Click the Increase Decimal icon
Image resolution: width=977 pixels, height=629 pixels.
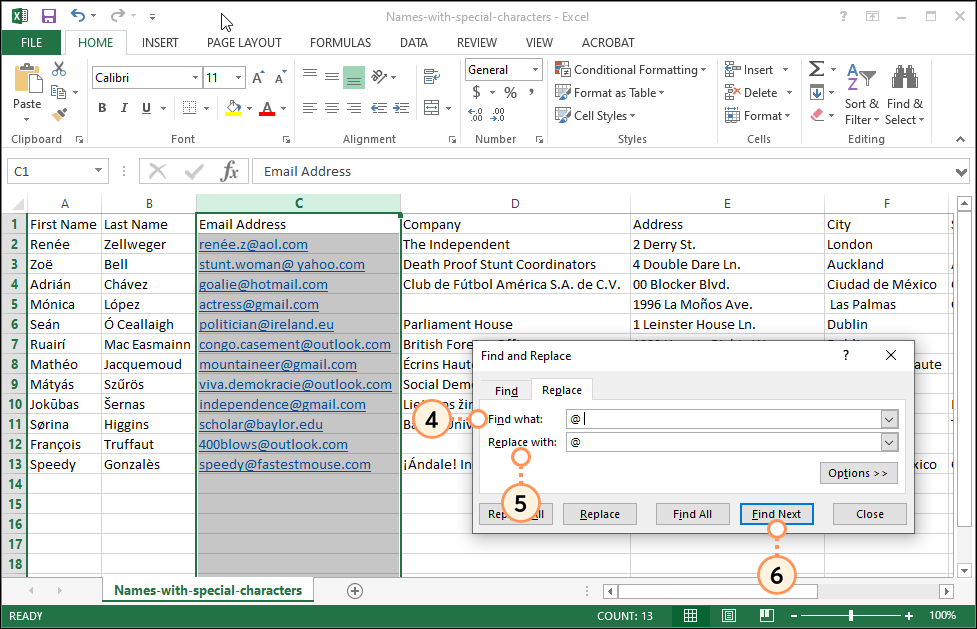pyautogui.click(x=475, y=115)
